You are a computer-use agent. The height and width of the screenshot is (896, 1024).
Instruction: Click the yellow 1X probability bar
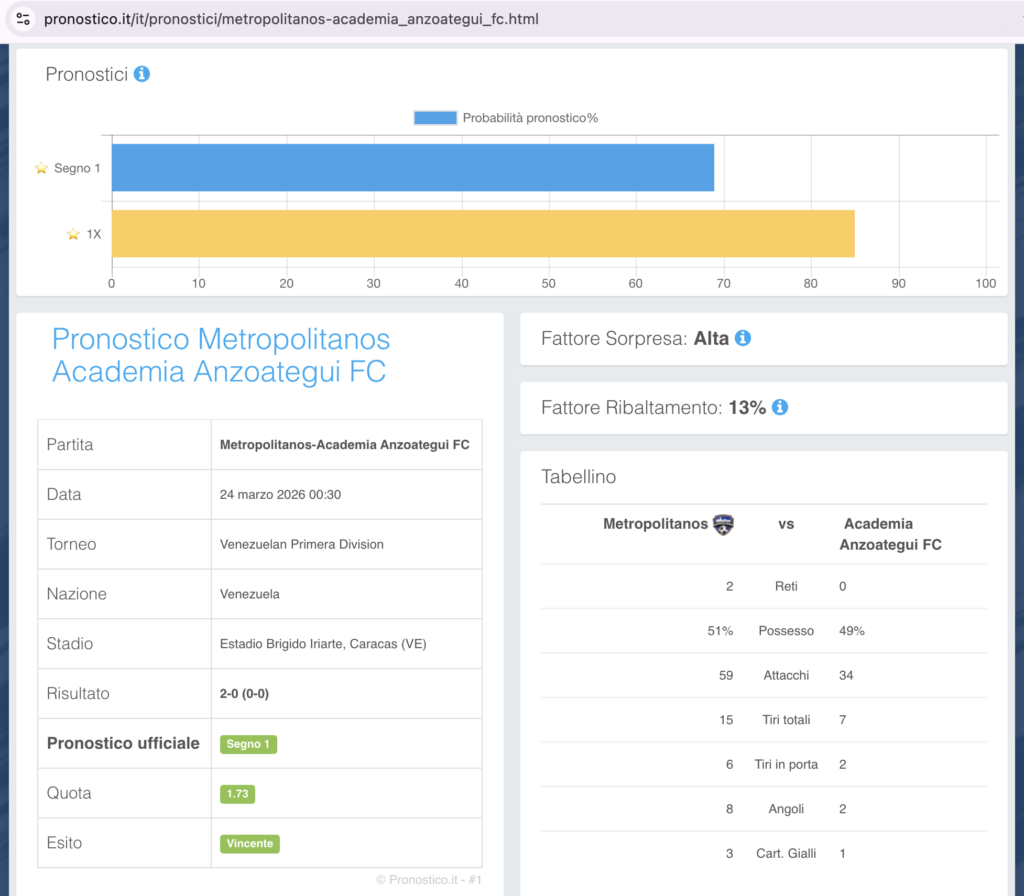[482, 234]
